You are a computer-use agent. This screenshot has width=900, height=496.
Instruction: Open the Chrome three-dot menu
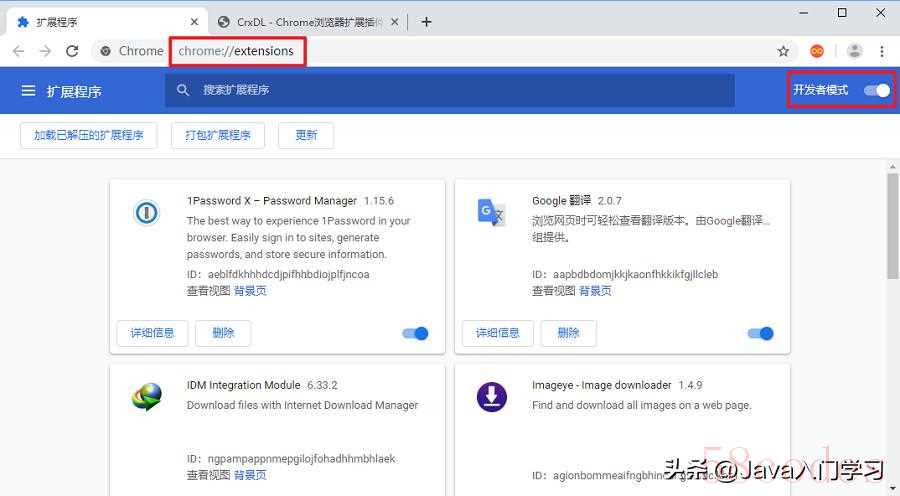[x=882, y=51]
